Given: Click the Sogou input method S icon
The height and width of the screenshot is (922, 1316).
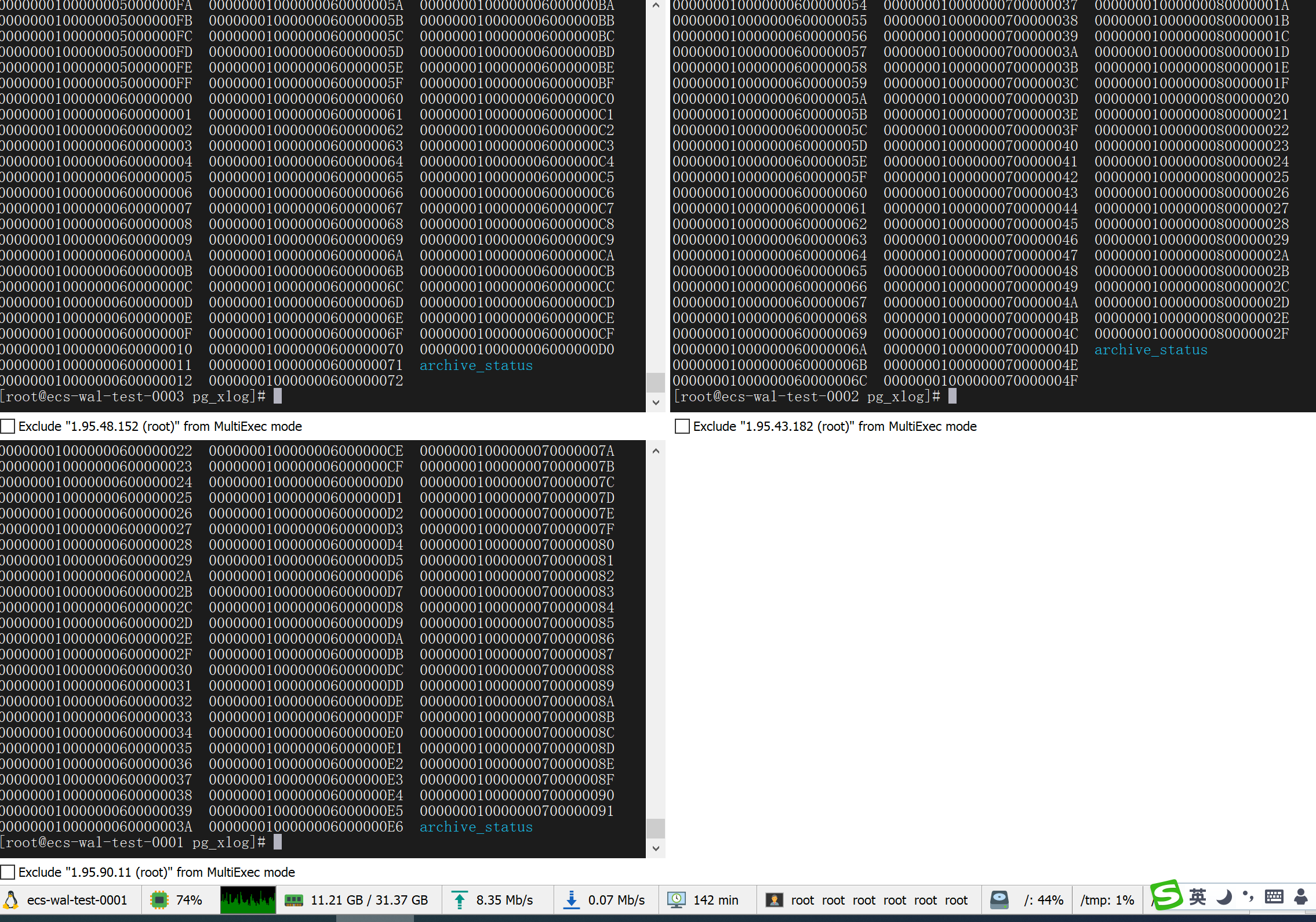Looking at the screenshot, I should (1166, 895).
